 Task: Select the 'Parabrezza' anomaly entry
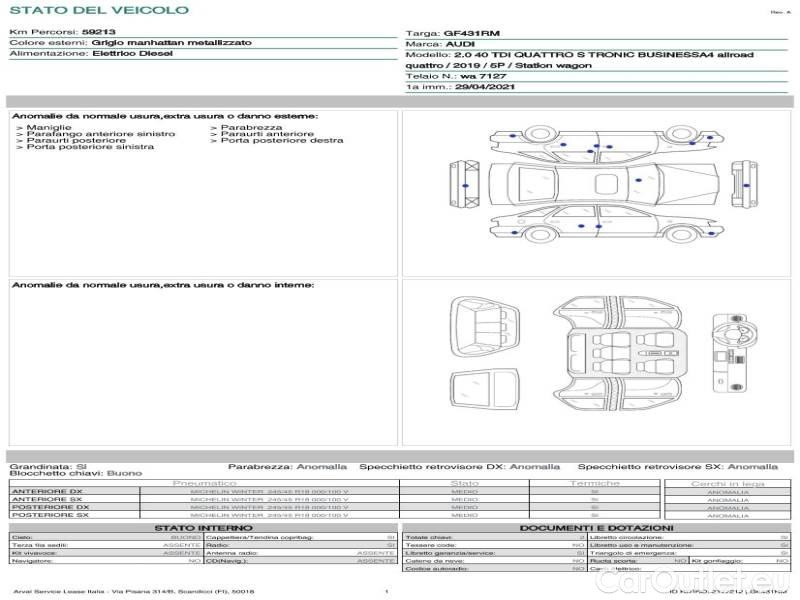coord(251,128)
